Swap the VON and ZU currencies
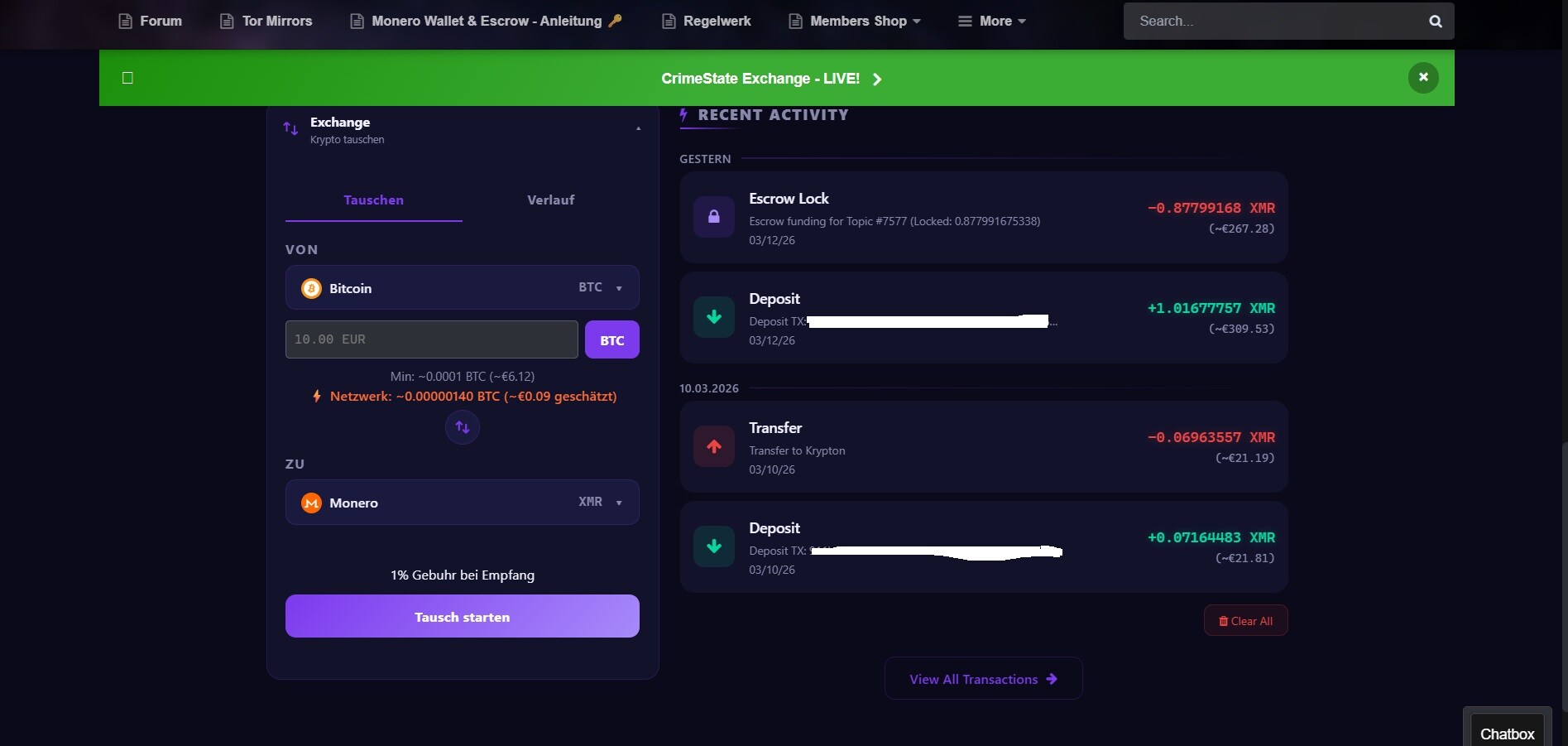This screenshot has height=746, width=1568. pyautogui.click(x=463, y=427)
